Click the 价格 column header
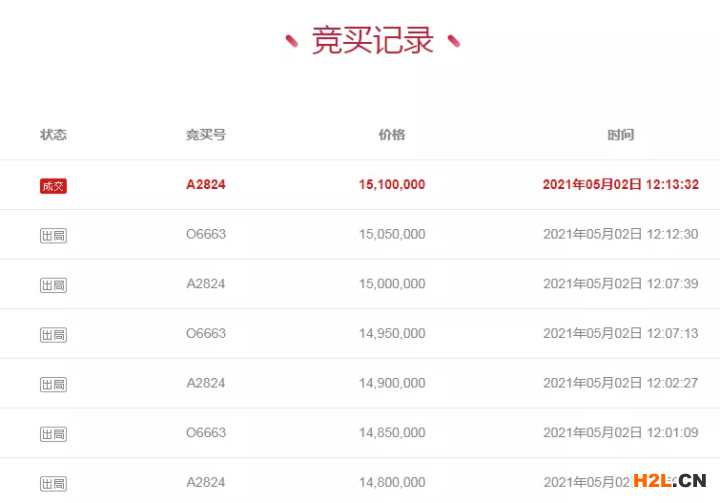Screen dimensions: 720x503 [x=392, y=135]
